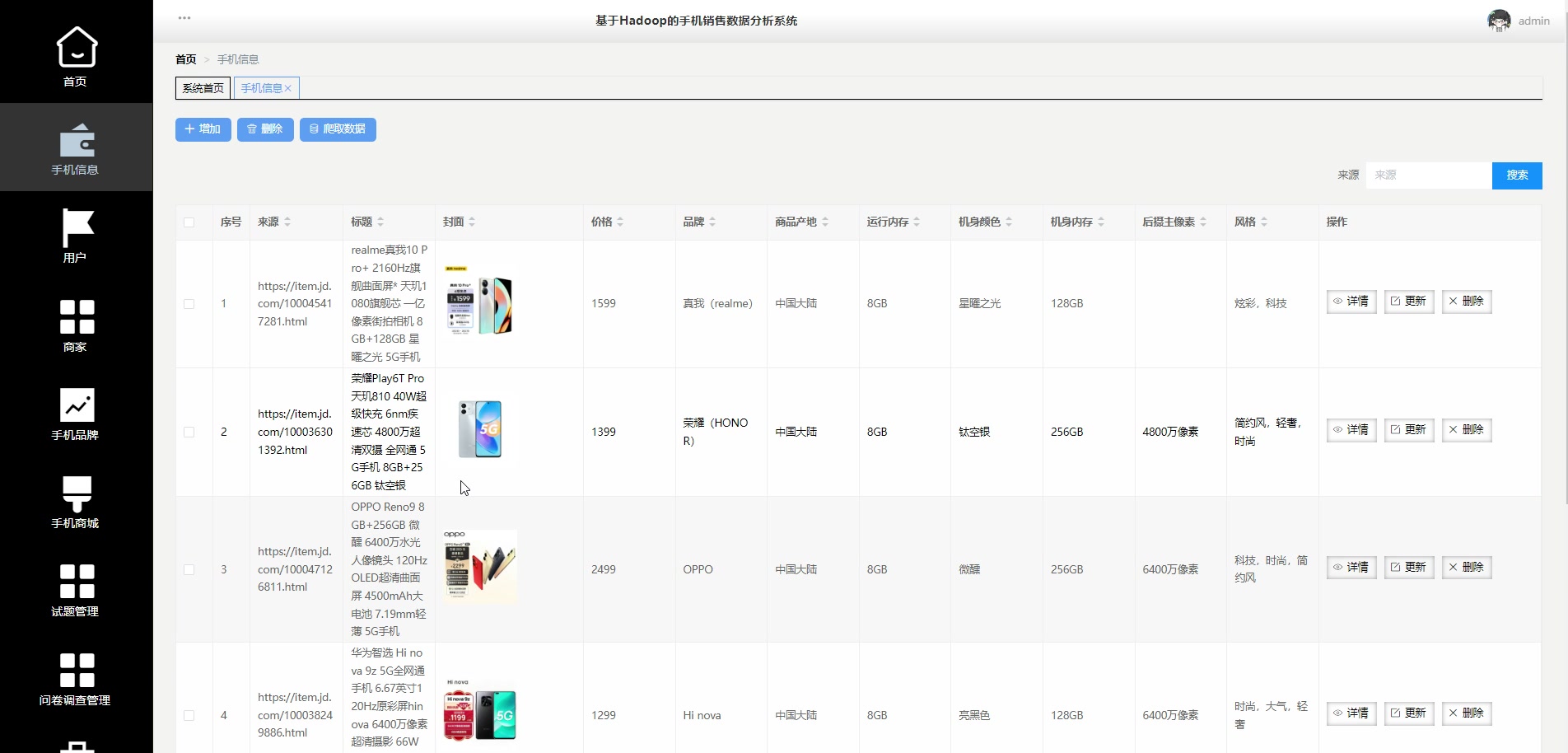Screen dimensions: 1568x753
Task: Open the 手机品牌 chart sidebar icon
Action: (77, 405)
